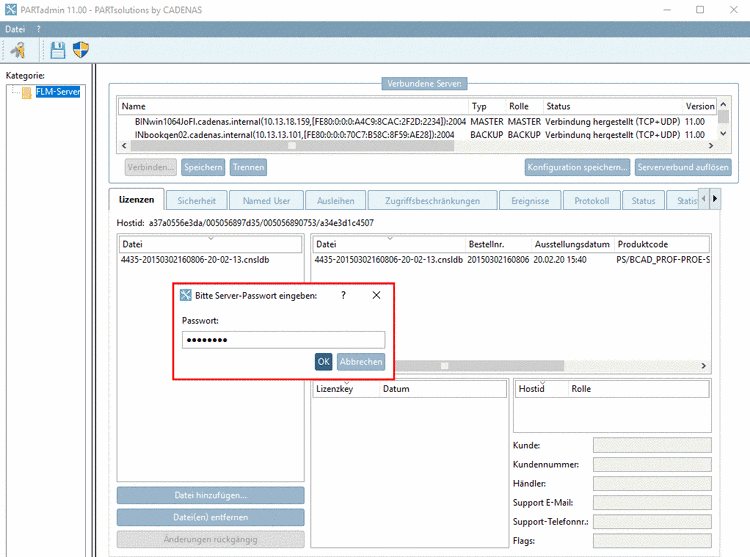
Task: Open the Protokoll tab
Action: coord(592,201)
